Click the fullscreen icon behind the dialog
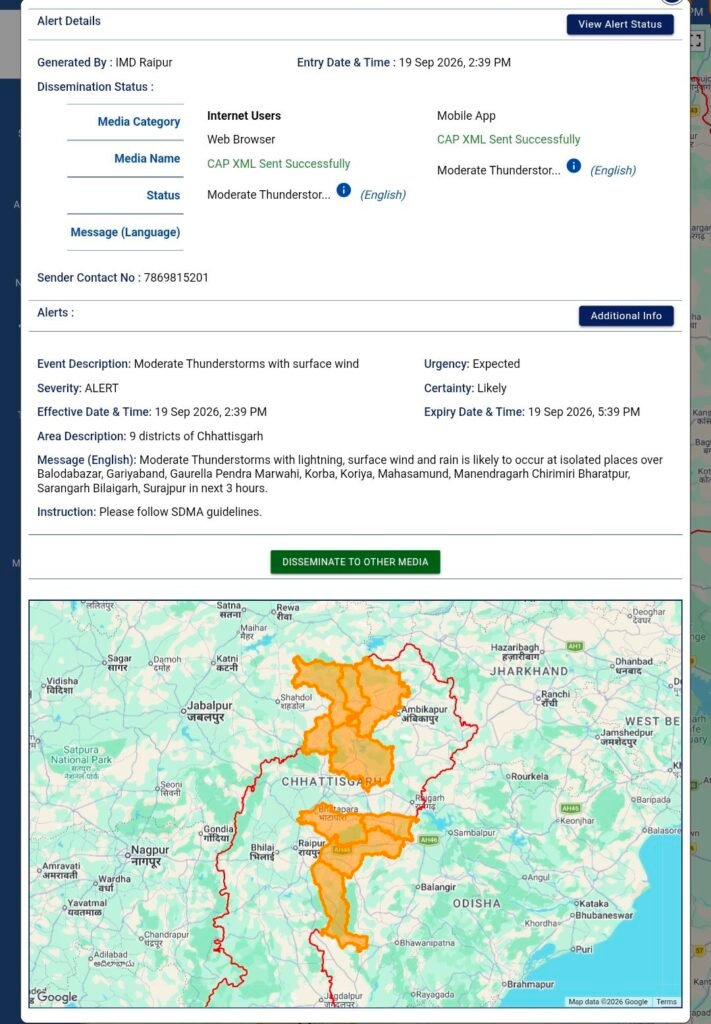 coord(697,40)
